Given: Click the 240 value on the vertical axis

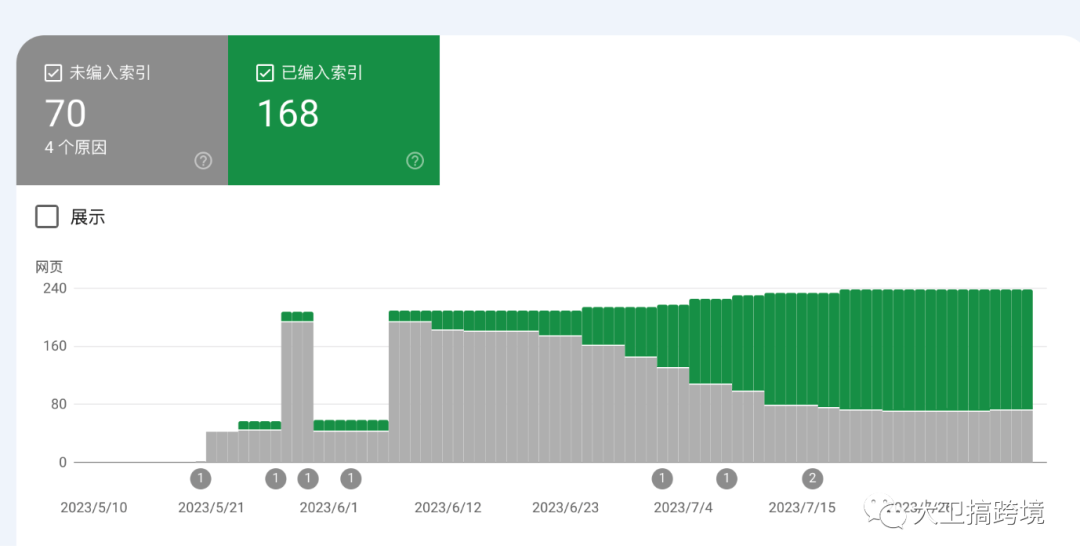Looking at the screenshot, I should coord(54,288).
